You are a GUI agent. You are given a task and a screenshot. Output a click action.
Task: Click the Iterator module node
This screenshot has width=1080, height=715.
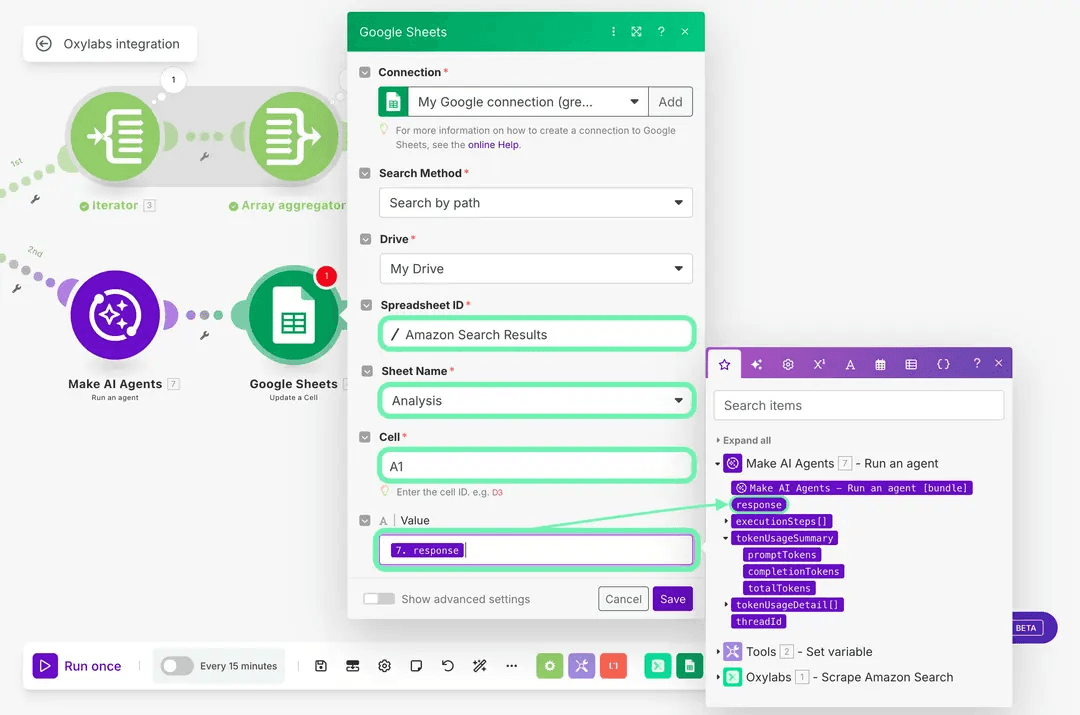(116, 135)
